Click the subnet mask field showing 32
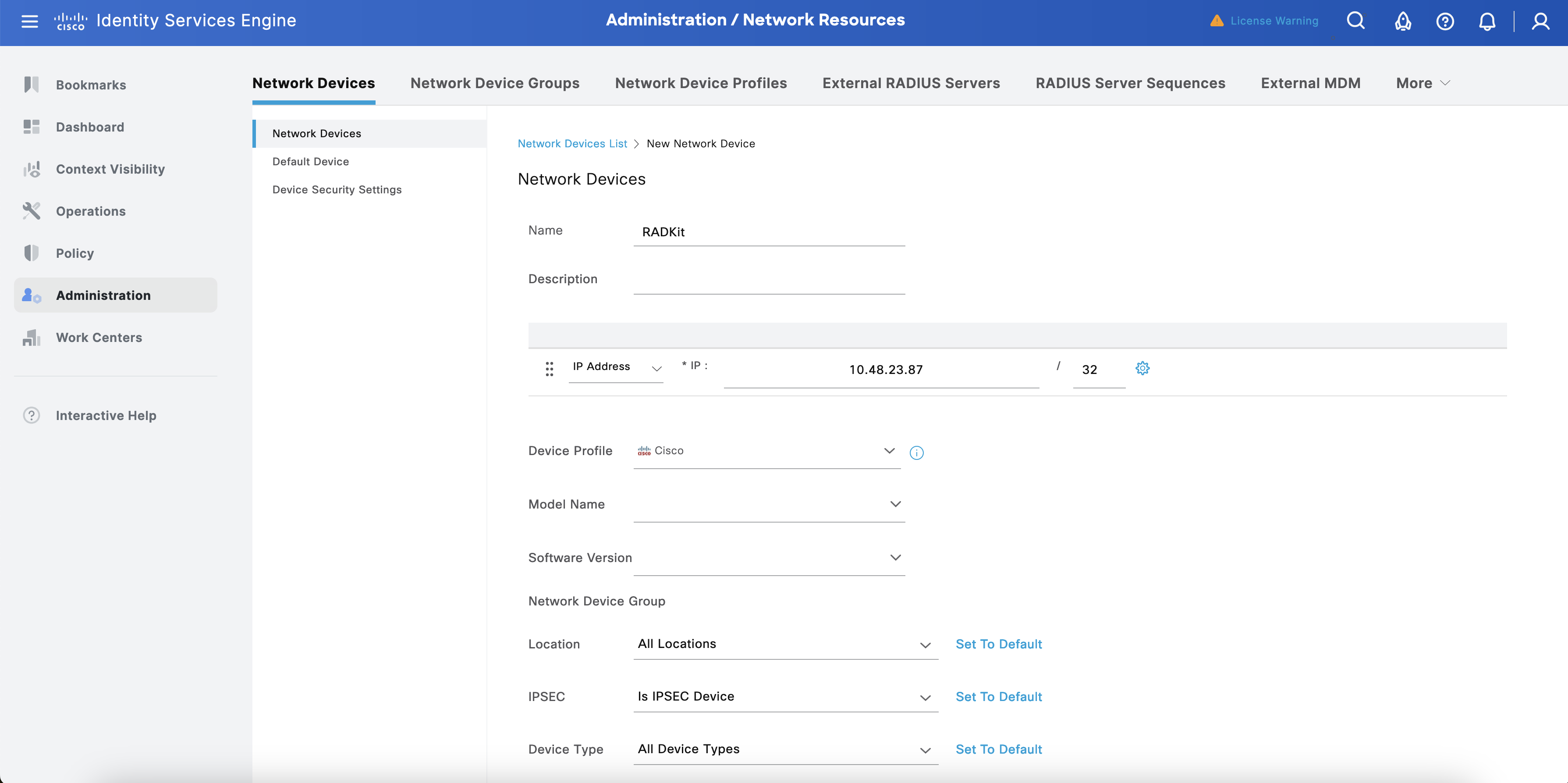The image size is (1568, 783). tap(1099, 370)
